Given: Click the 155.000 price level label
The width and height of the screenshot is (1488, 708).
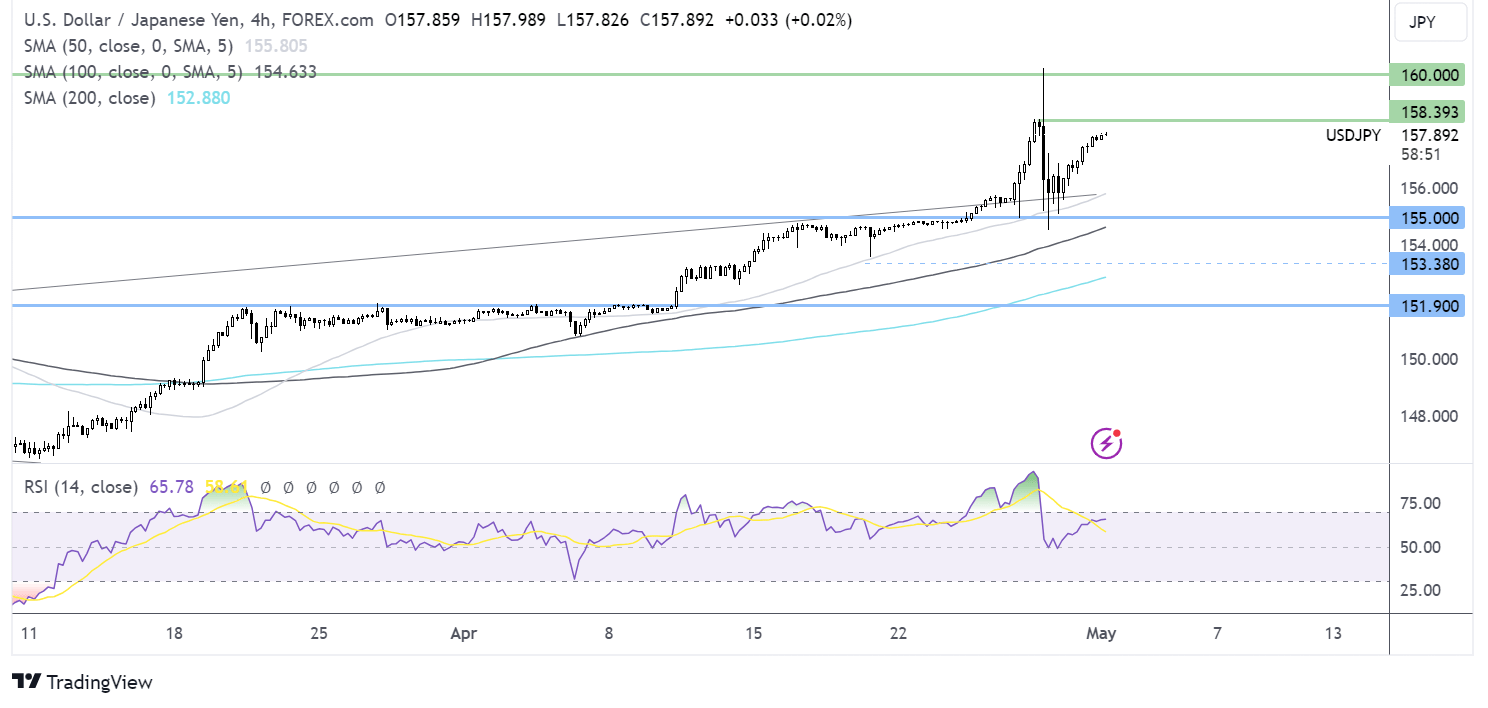Looking at the screenshot, I should [1427, 217].
